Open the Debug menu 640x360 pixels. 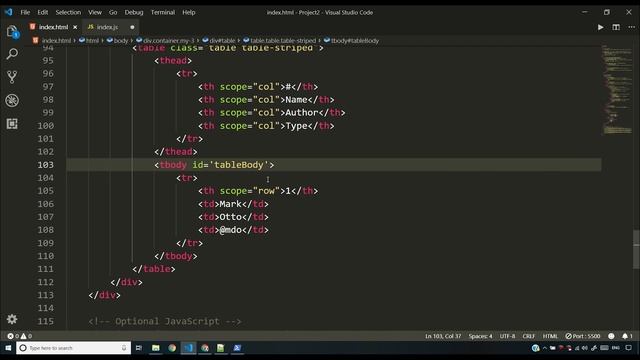134,12
